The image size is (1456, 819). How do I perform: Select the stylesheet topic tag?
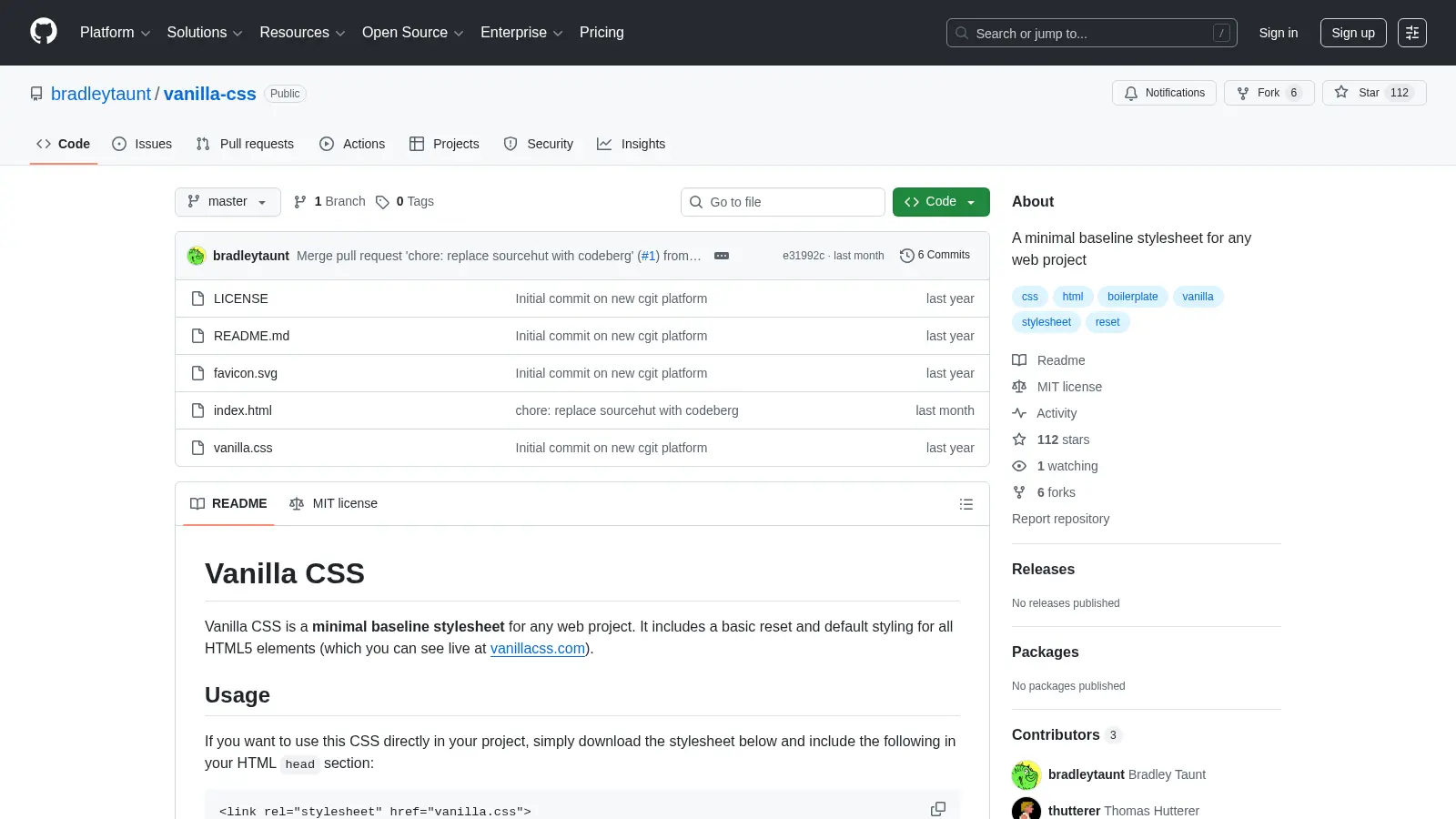(x=1046, y=322)
